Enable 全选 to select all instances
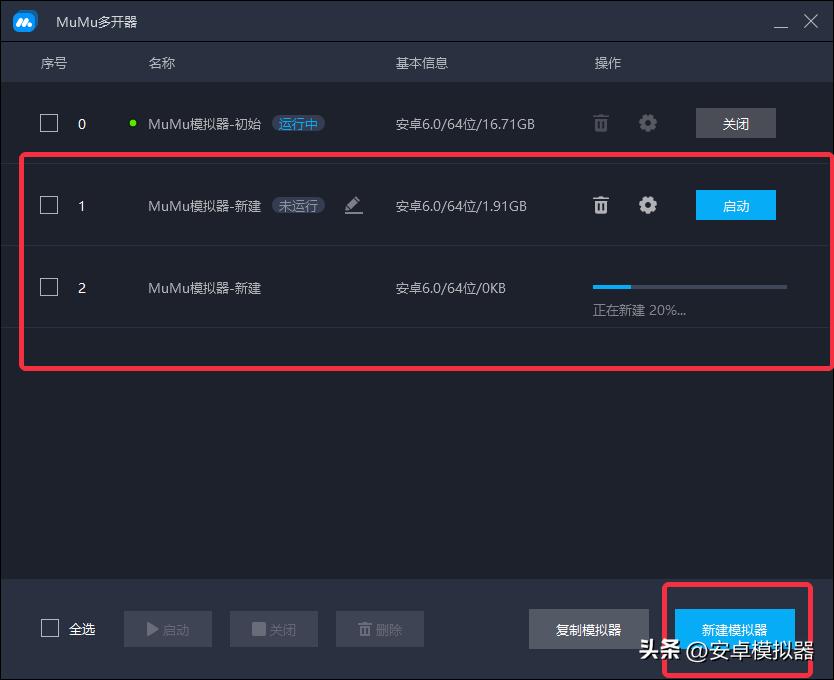 tap(48, 629)
